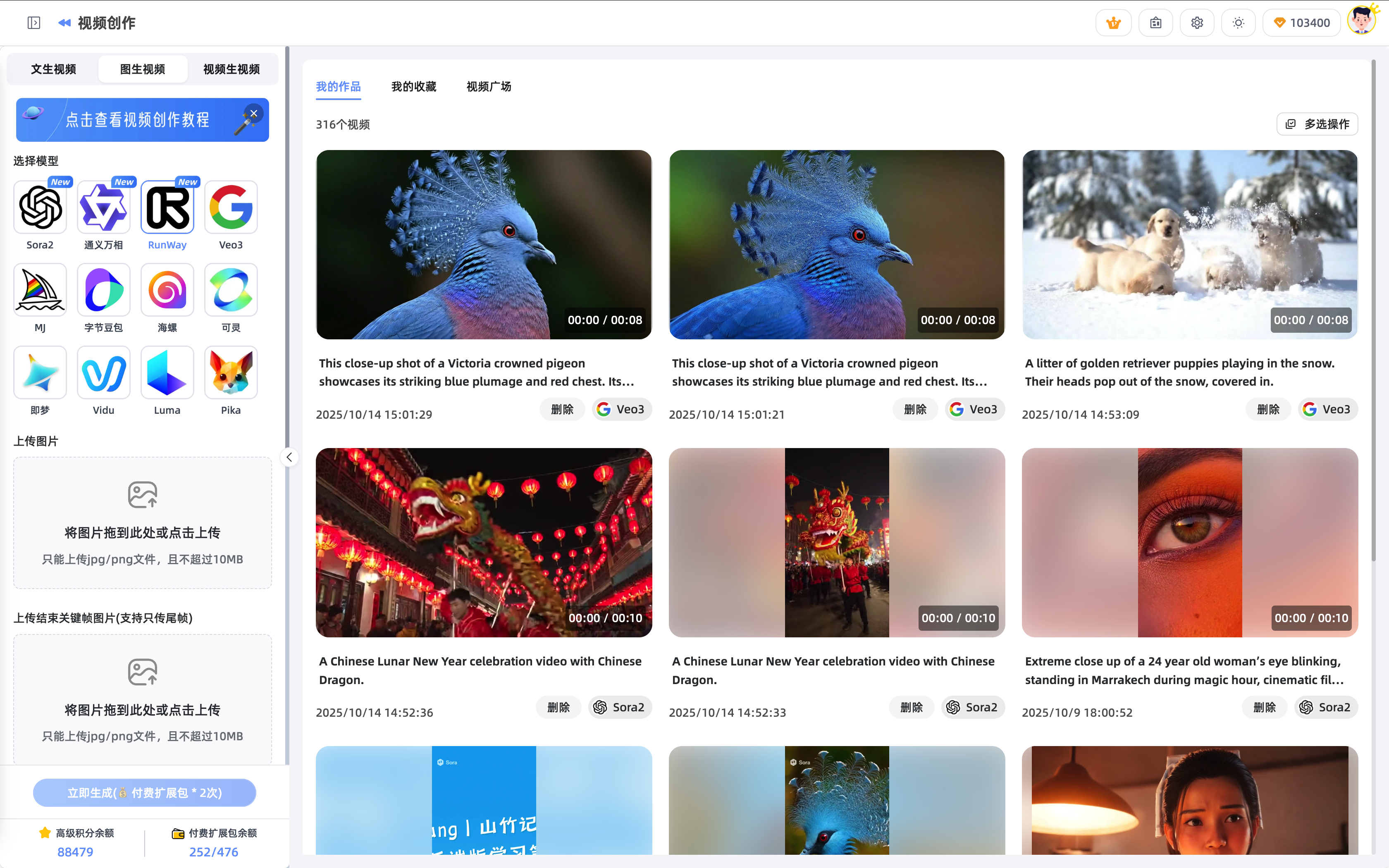
Task: Close the video tutorial banner
Action: 254,113
